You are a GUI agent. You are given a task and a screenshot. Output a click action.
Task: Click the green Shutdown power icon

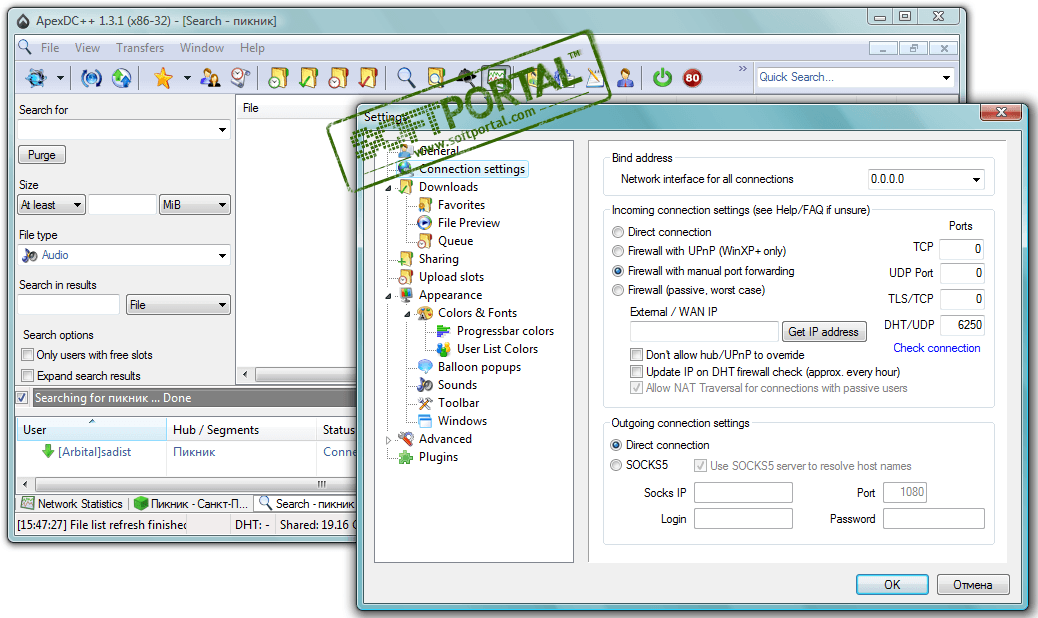click(x=662, y=78)
